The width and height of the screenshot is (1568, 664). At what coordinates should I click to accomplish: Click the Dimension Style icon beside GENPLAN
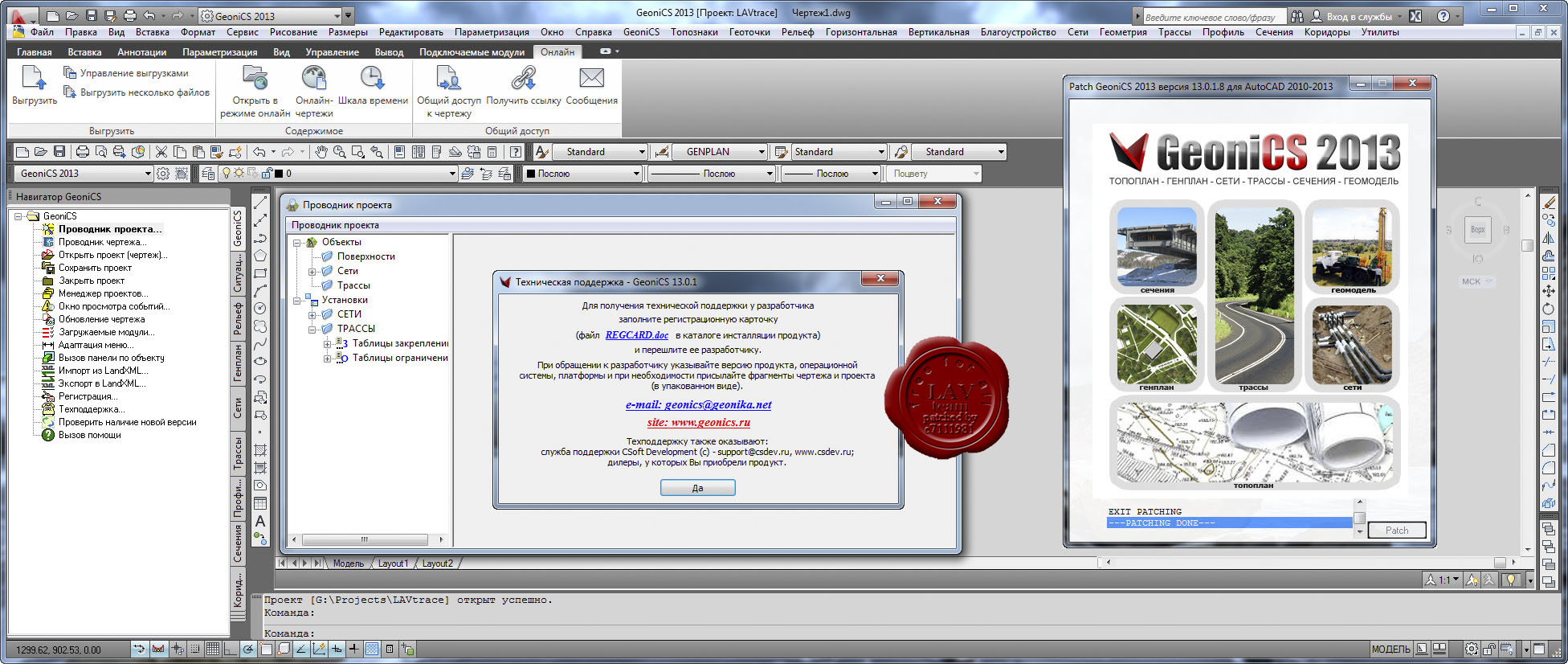[x=661, y=151]
